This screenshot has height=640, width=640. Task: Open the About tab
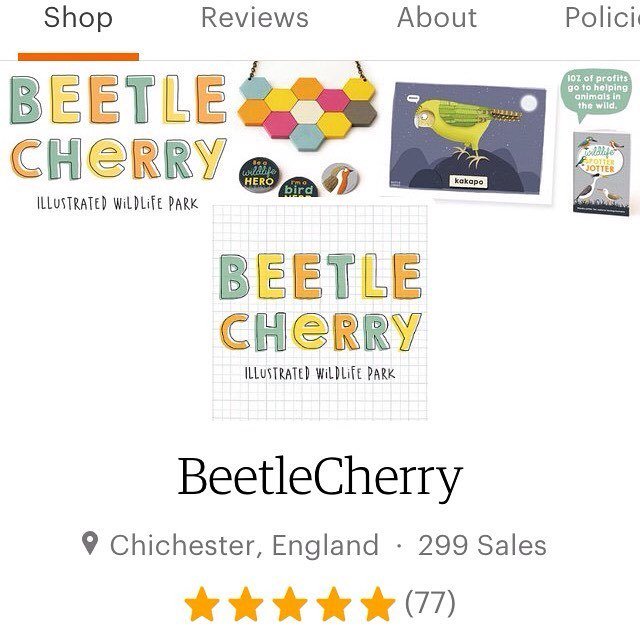click(x=437, y=18)
